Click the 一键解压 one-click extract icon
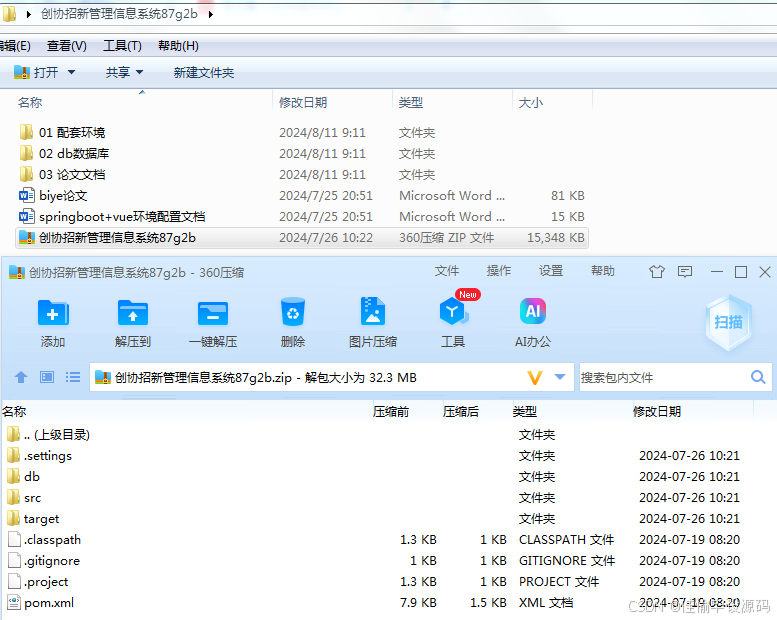777x620 pixels. click(x=213, y=313)
